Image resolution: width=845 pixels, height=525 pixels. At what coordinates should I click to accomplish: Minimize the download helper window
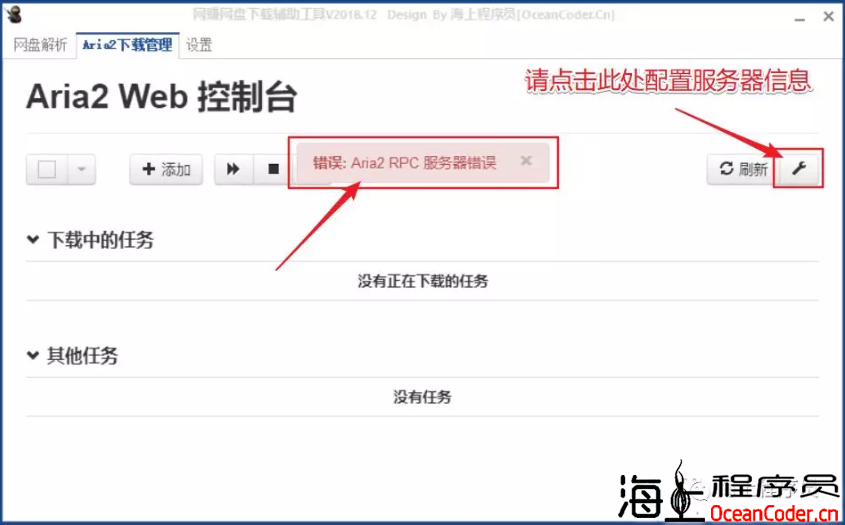tap(800, 18)
